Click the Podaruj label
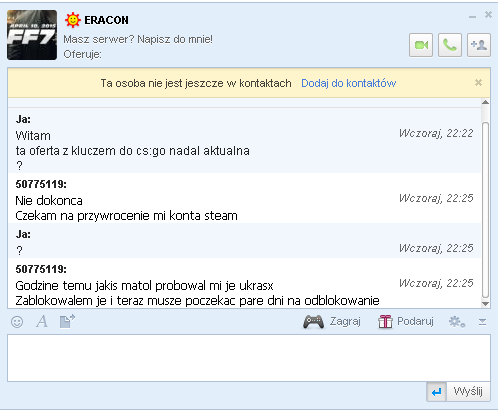The image size is (498, 413). tap(415, 321)
